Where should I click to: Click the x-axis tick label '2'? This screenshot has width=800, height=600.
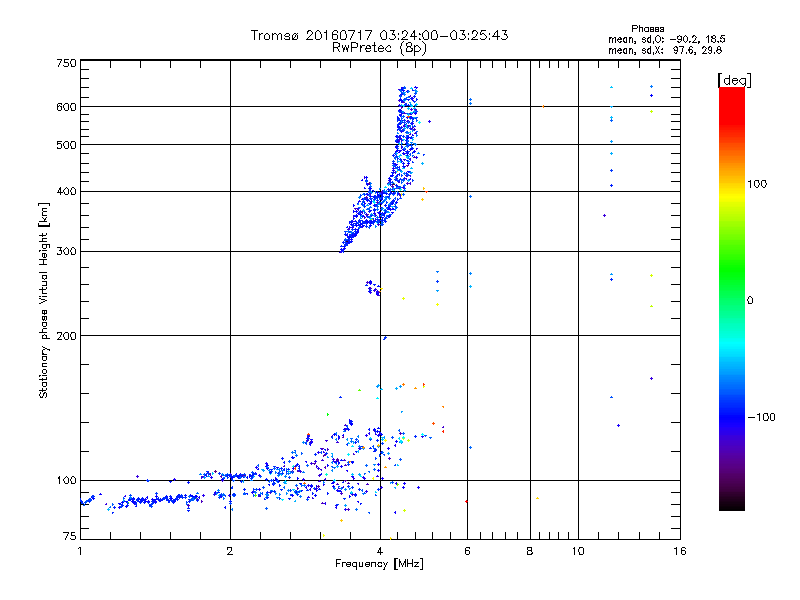(x=230, y=551)
